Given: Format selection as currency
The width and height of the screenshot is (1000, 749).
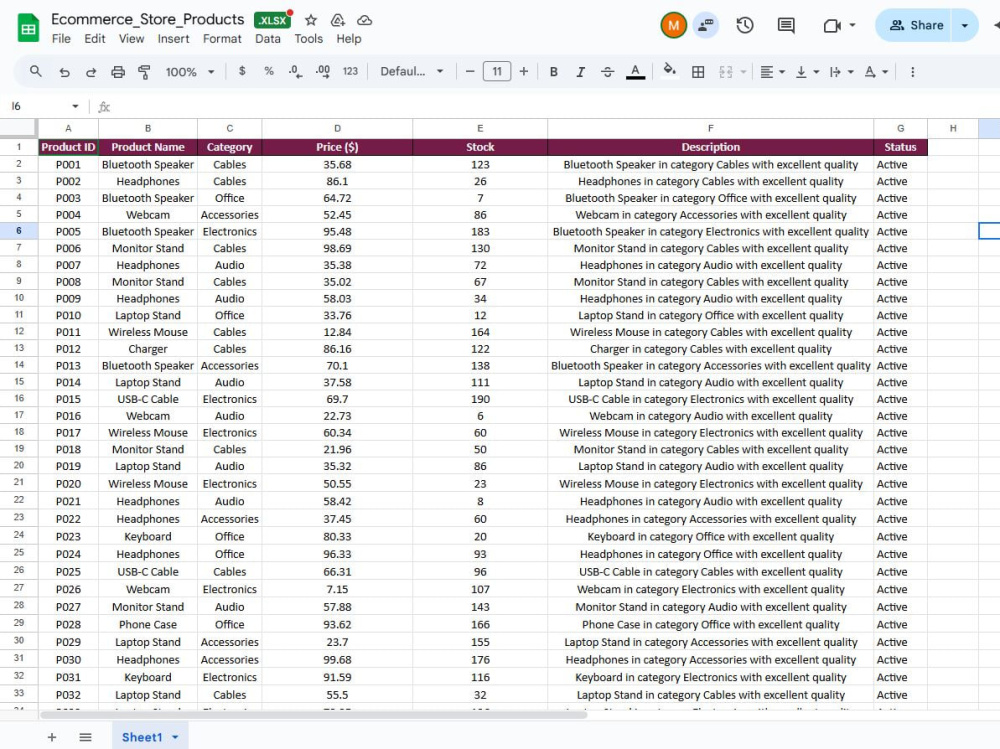Looking at the screenshot, I should point(242,71).
